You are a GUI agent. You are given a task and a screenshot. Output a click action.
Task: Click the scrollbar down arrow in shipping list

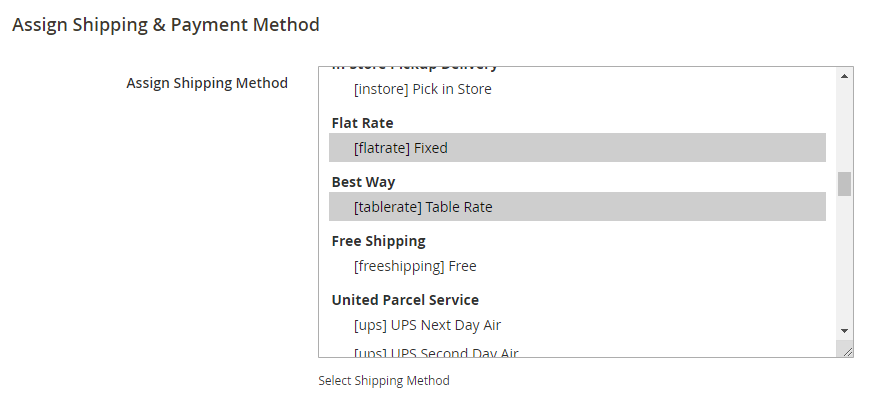pos(845,330)
